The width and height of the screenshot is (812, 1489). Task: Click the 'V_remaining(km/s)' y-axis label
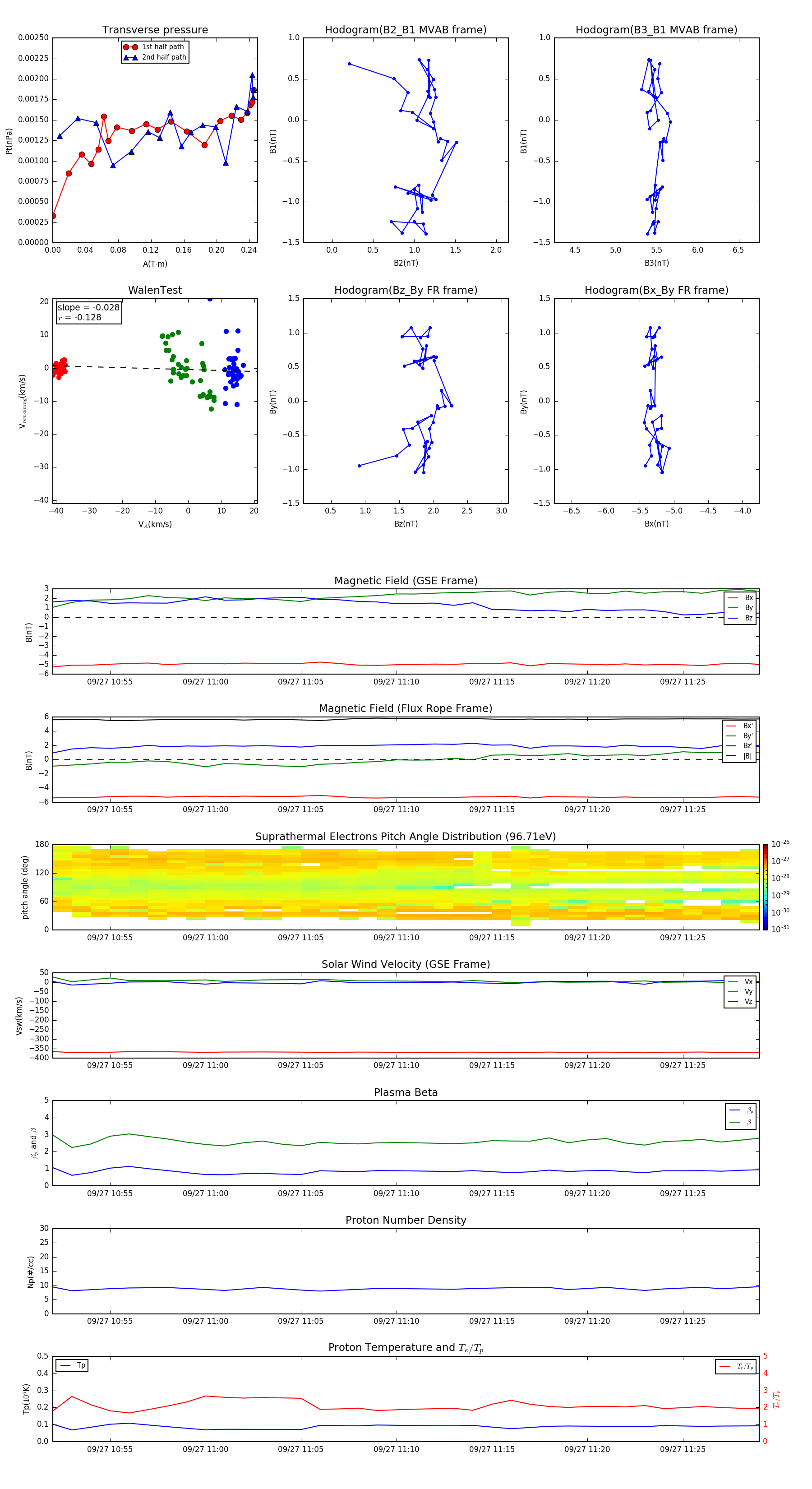click(22, 401)
